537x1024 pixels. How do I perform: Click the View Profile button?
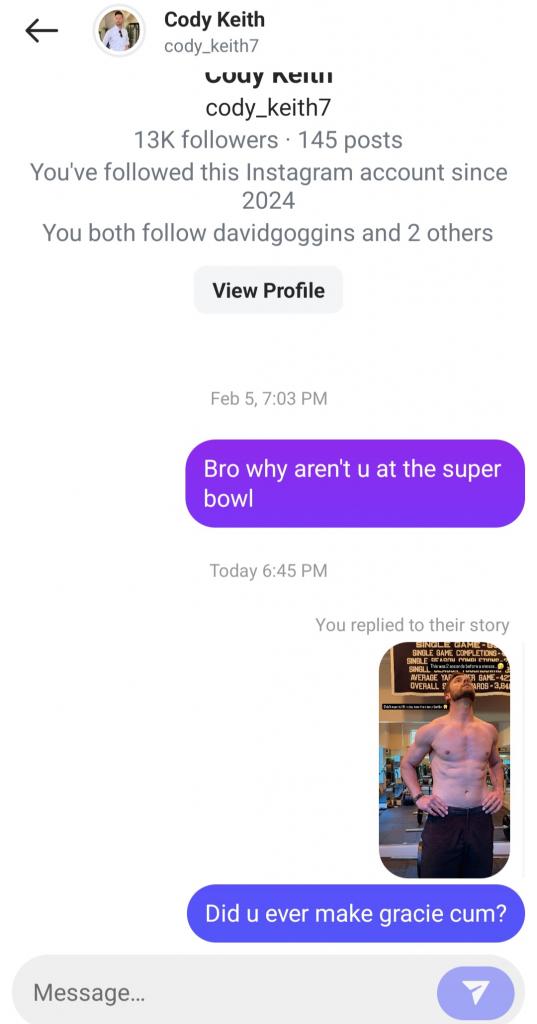[x=268, y=290]
